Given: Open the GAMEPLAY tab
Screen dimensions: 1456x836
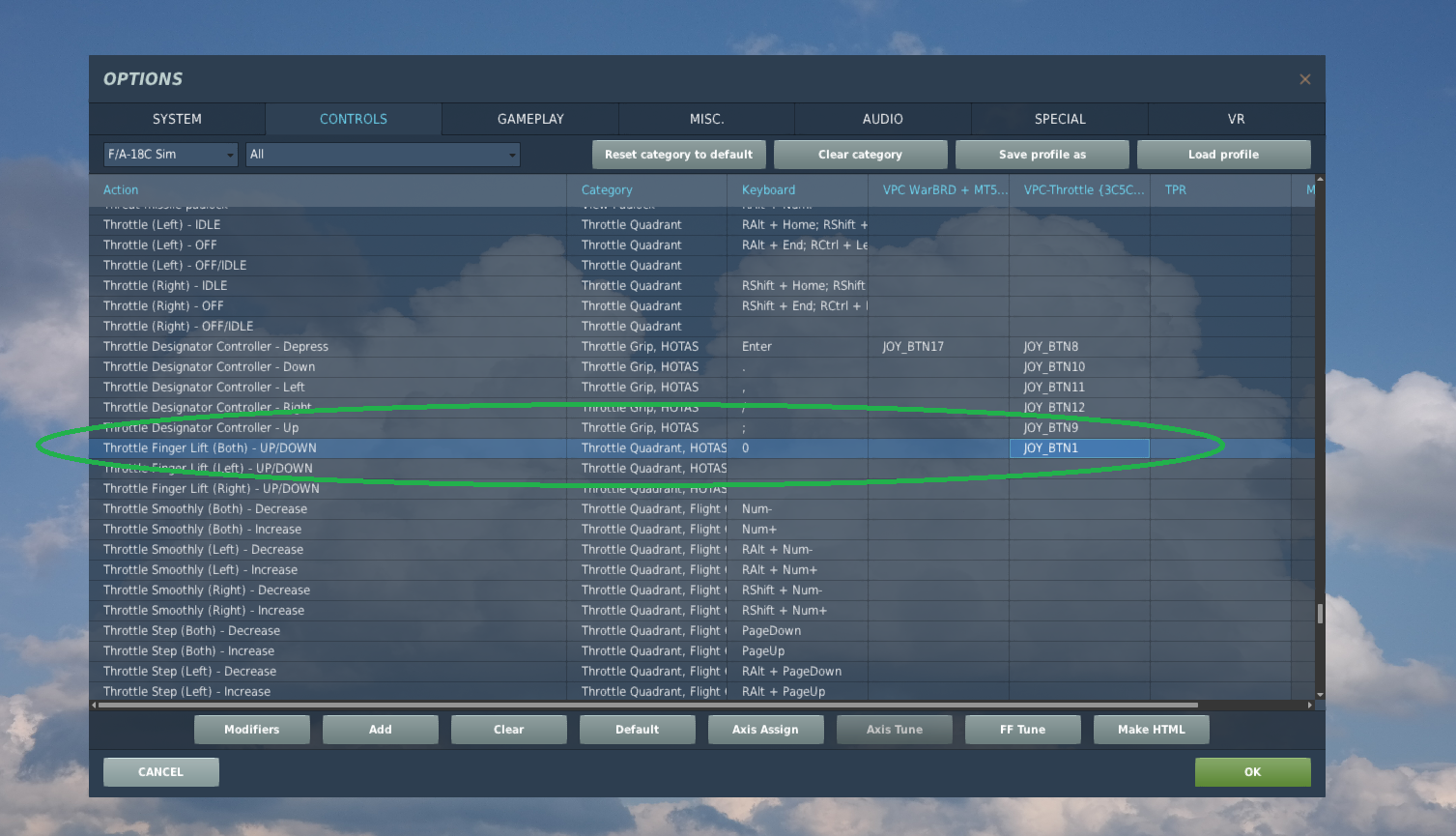Looking at the screenshot, I should point(530,119).
